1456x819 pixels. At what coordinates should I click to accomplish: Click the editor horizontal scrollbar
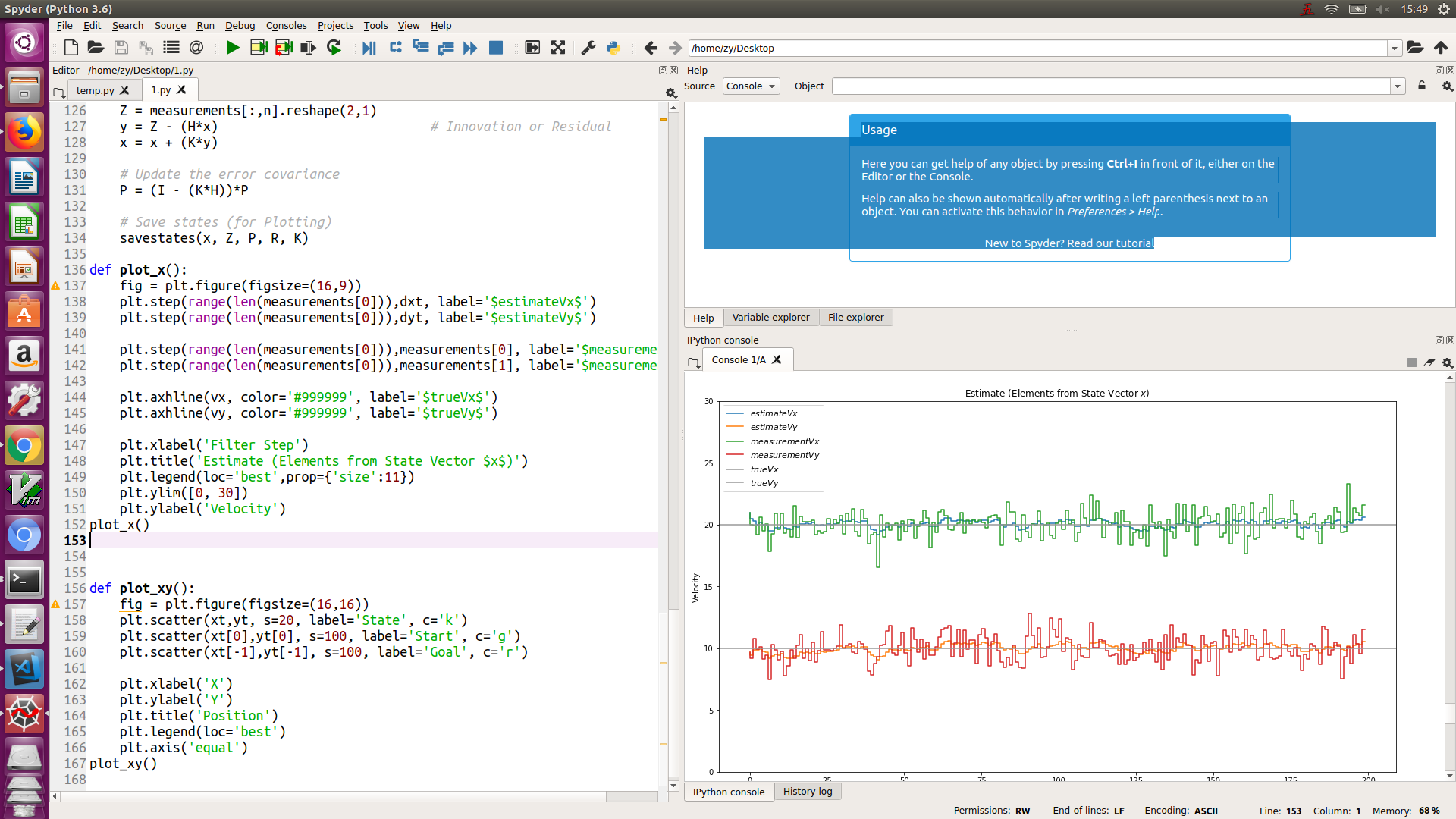tap(334, 796)
